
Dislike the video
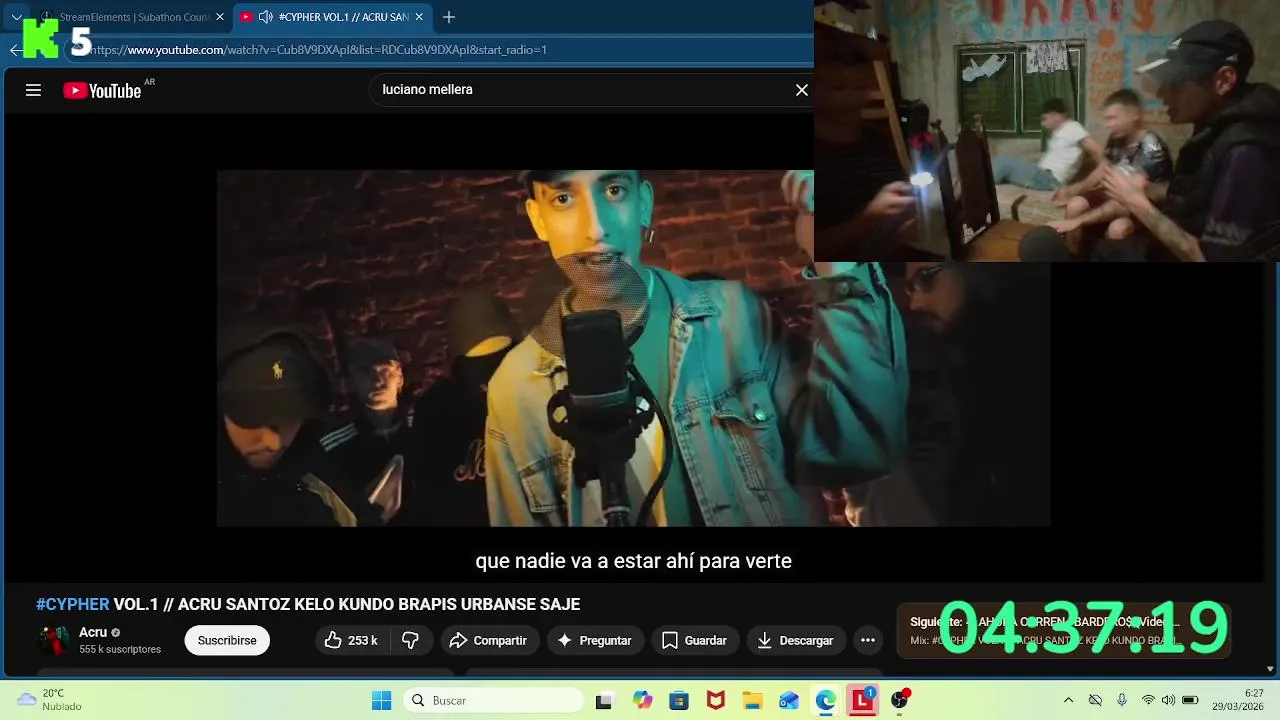[410, 640]
